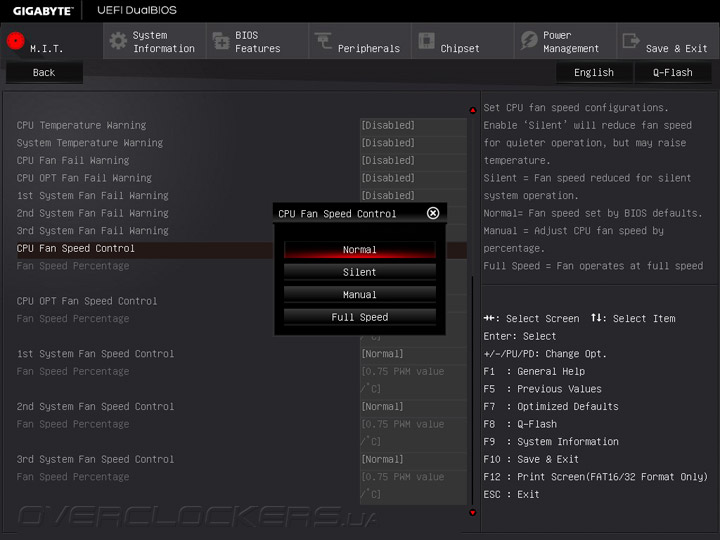Click the red M.I.T. tab icon
Viewport: 720px width, 540px height.
pyautogui.click(x=16, y=41)
